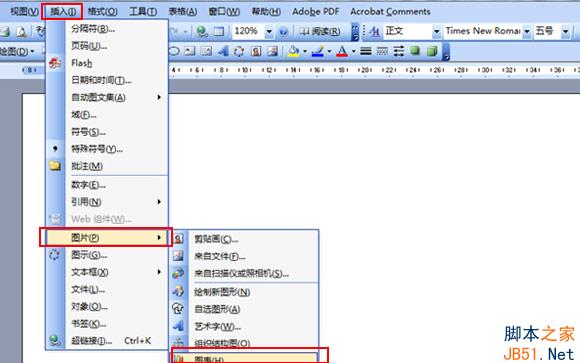
Task: Expand the drawing toolbar options handle
Action: point(446,51)
